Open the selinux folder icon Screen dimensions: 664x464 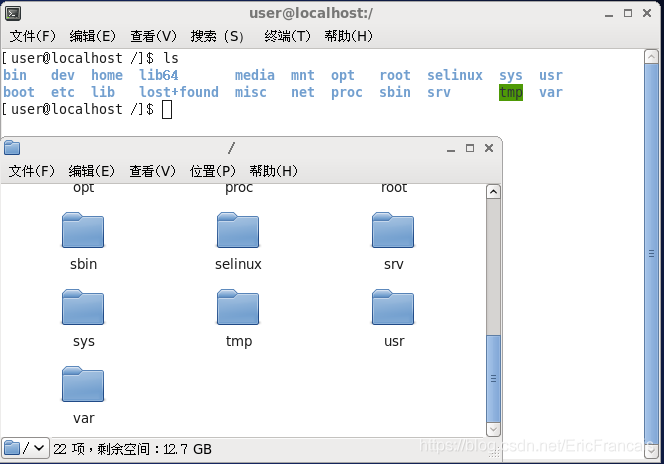[x=238, y=230]
